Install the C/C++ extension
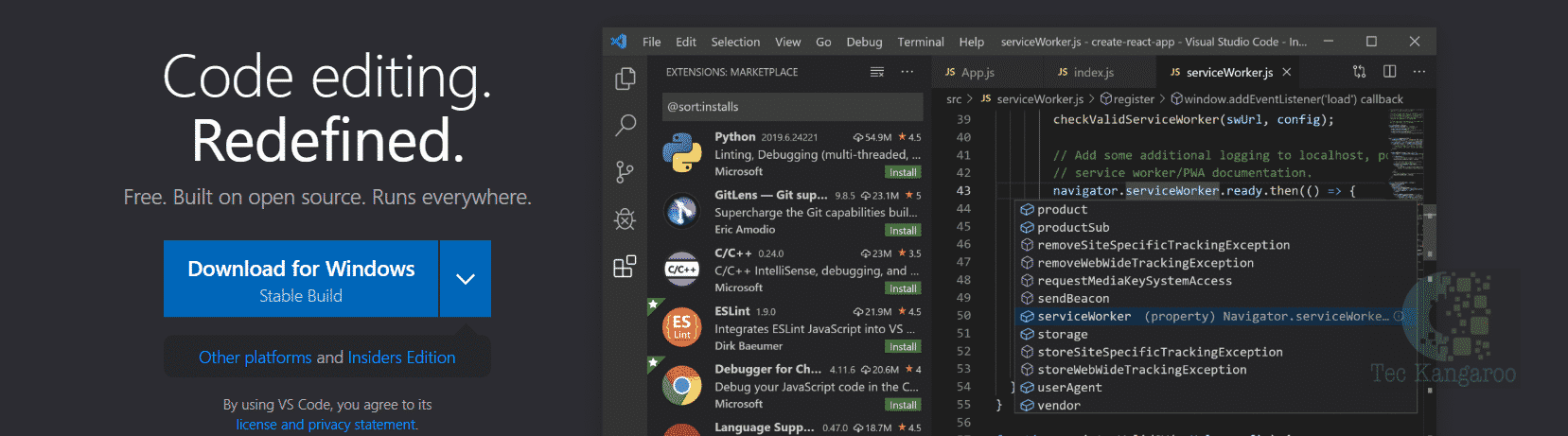Image resolution: width=1568 pixels, height=436 pixels. point(903,288)
